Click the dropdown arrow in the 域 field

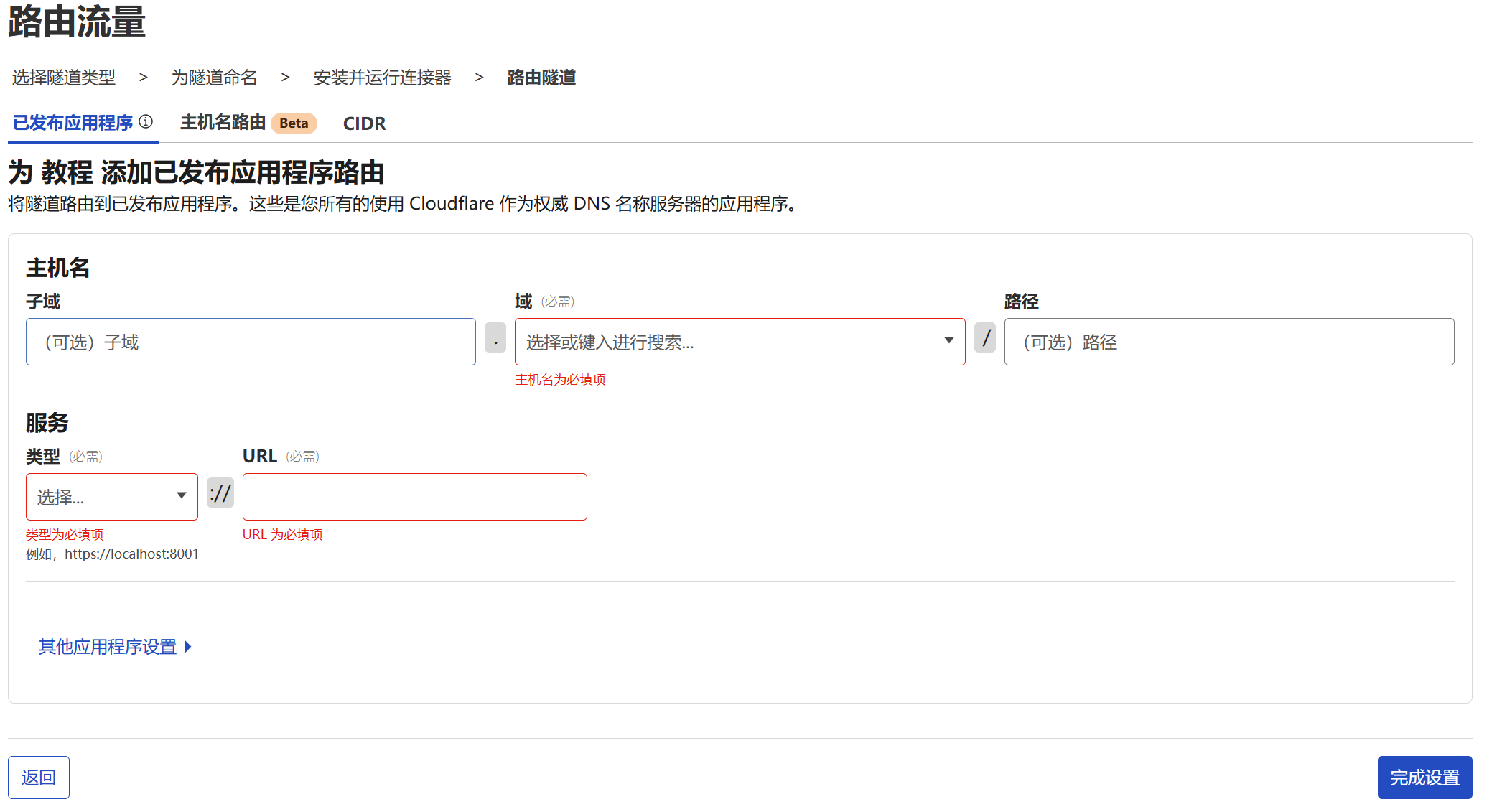tap(948, 341)
